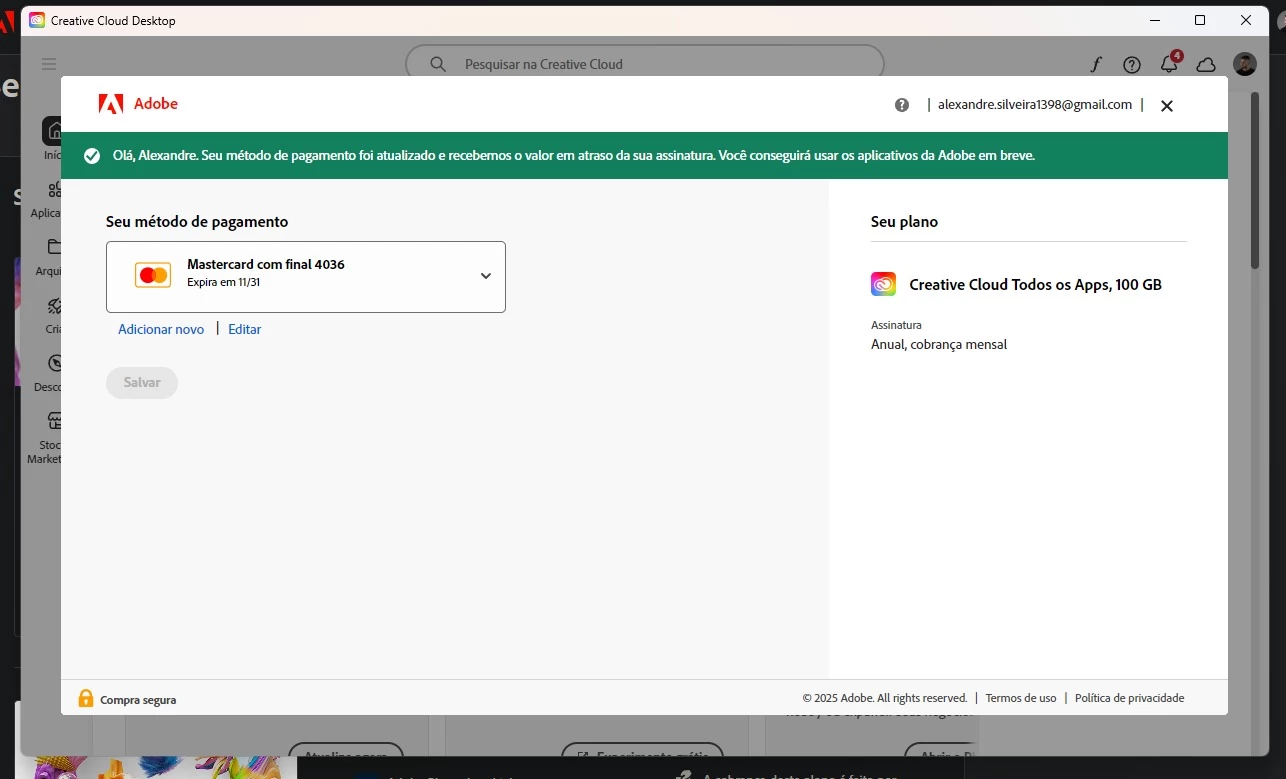Select the Home sidebar icon

(52, 131)
